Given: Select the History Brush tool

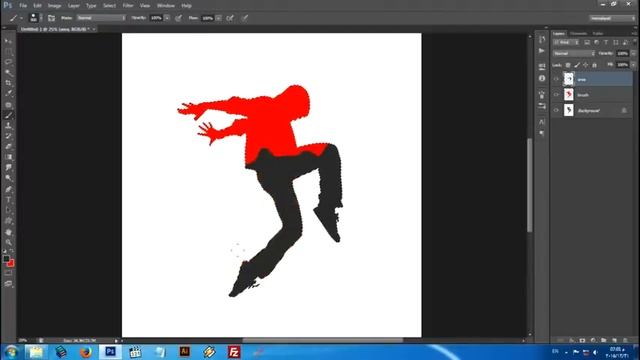Looking at the screenshot, I should pos(8,136).
